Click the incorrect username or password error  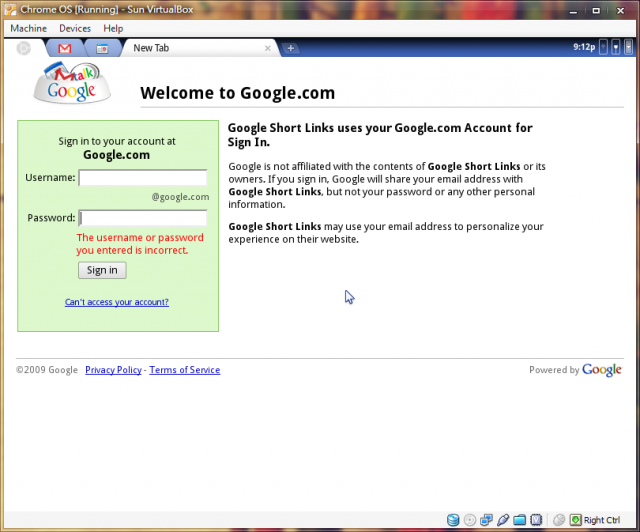(x=140, y=244)
